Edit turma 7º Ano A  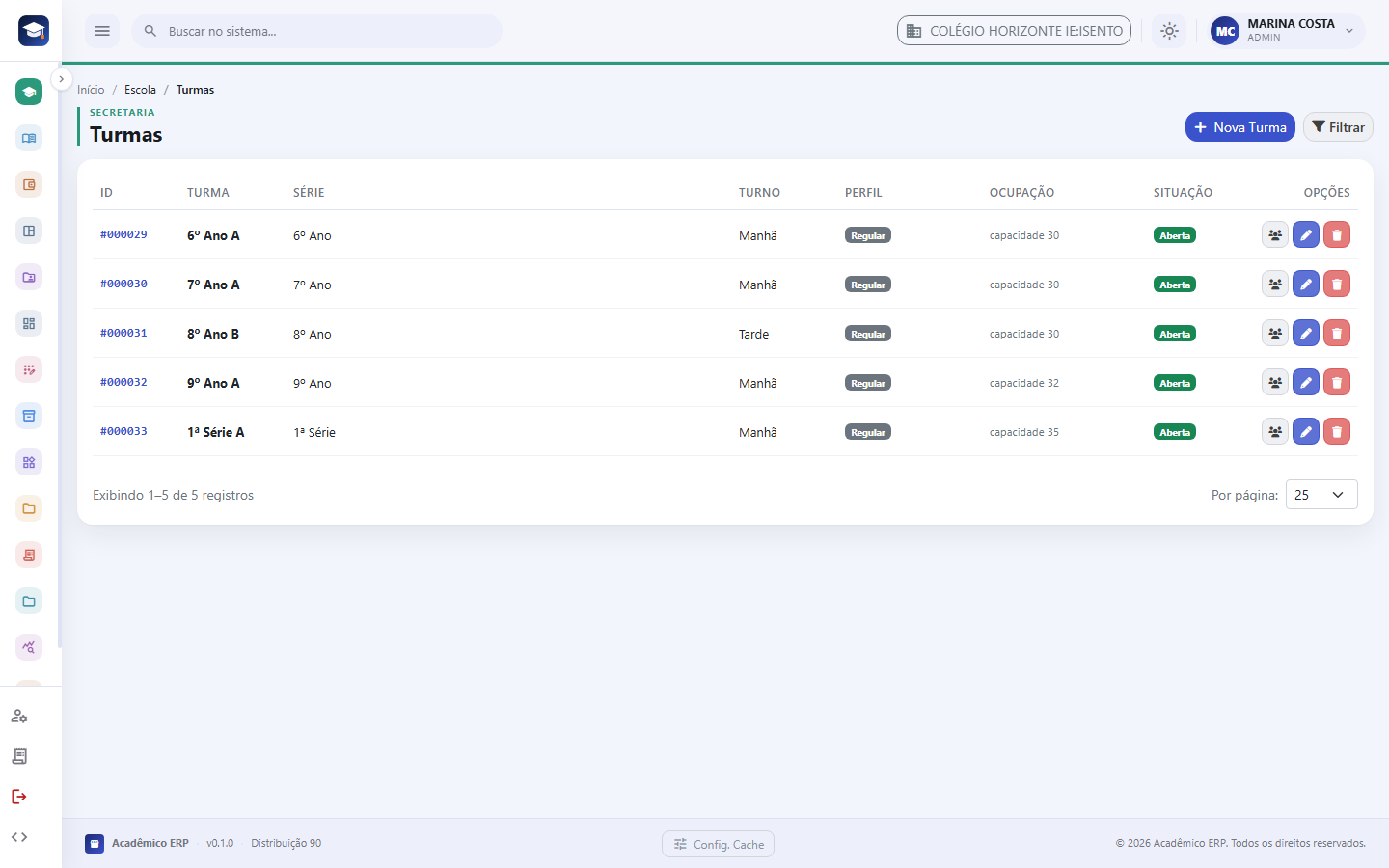(x=1306, y=284)
